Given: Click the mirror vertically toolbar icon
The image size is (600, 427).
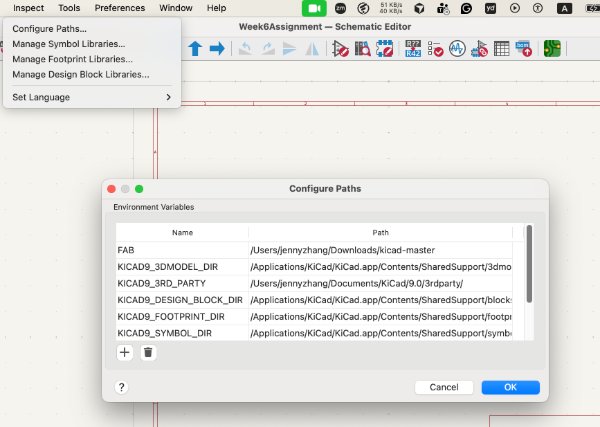Looking at the screenshot, I should pos(289,49).
